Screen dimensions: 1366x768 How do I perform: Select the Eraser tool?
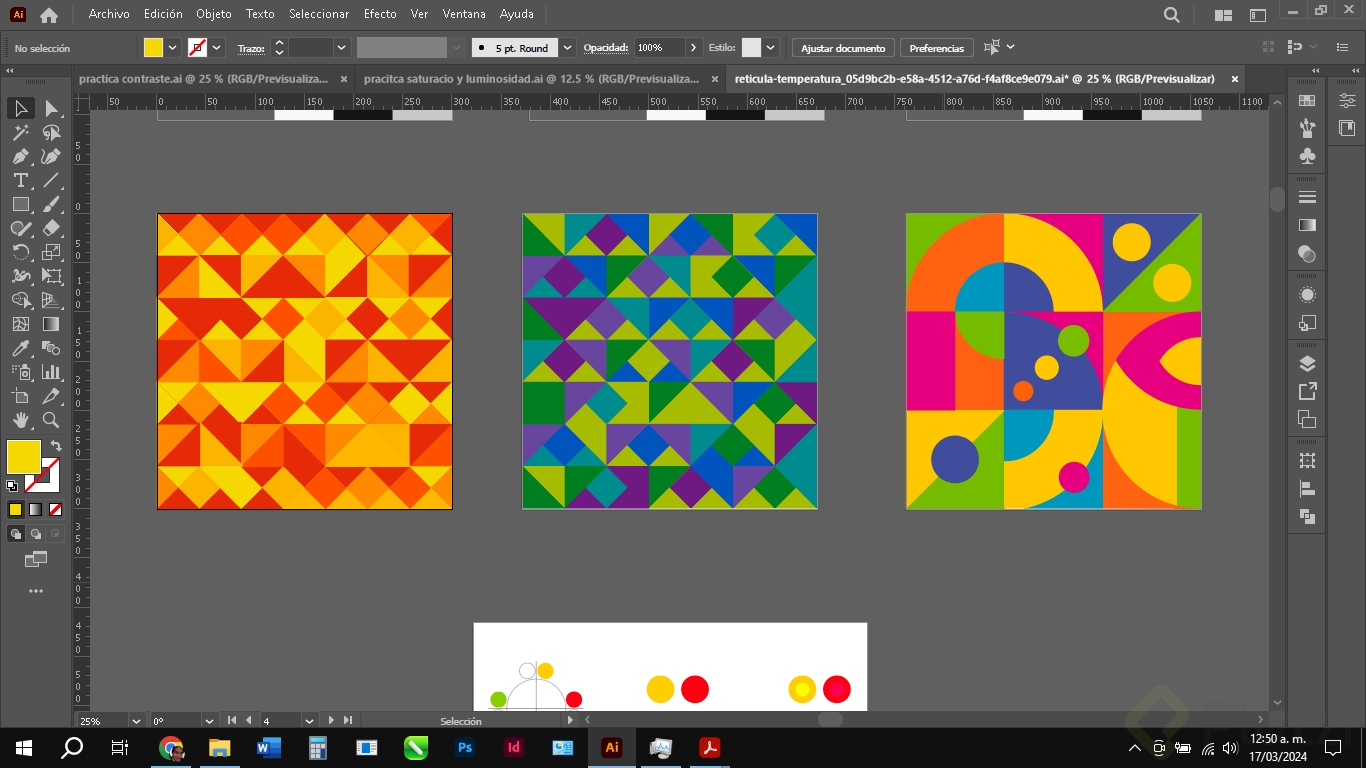click(x=51, y=228)
